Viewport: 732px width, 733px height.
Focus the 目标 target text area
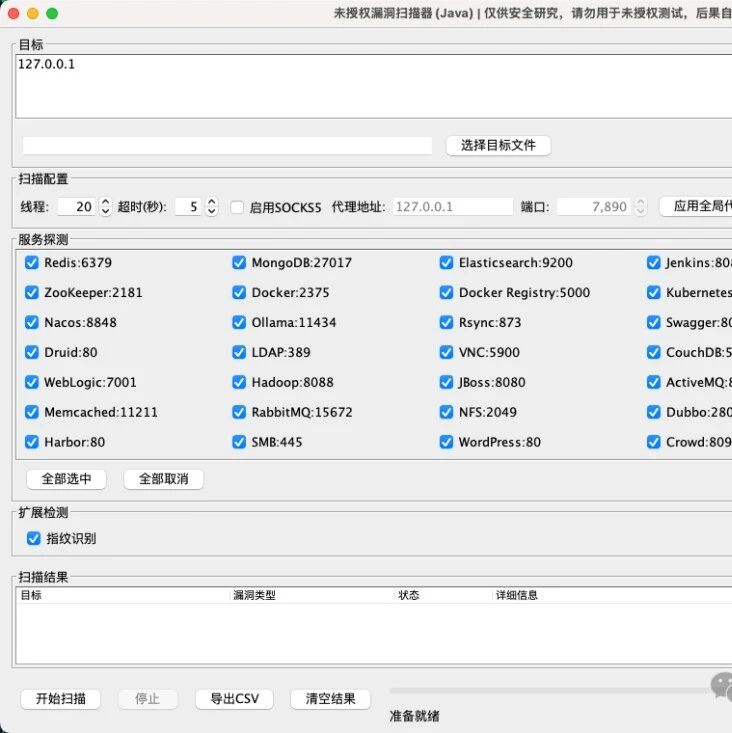point(374,86)
